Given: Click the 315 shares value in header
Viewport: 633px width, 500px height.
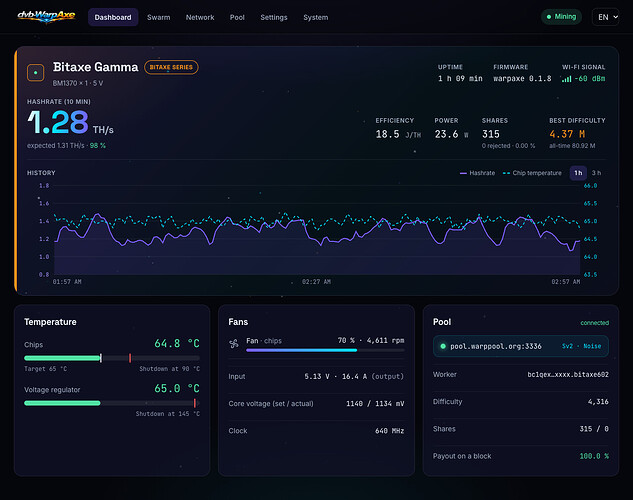Looking at the screenshot, I should coord(490,134).
